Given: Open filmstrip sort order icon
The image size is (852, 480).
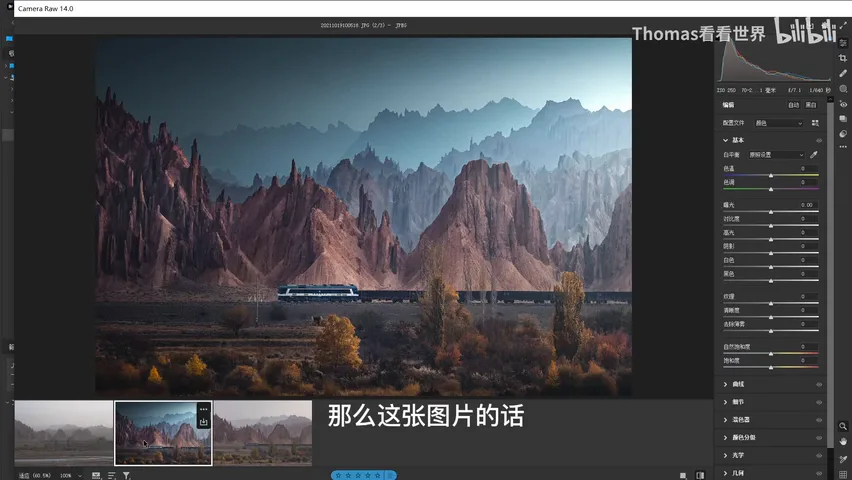Looking at the screenshot, I should [111, 476].
